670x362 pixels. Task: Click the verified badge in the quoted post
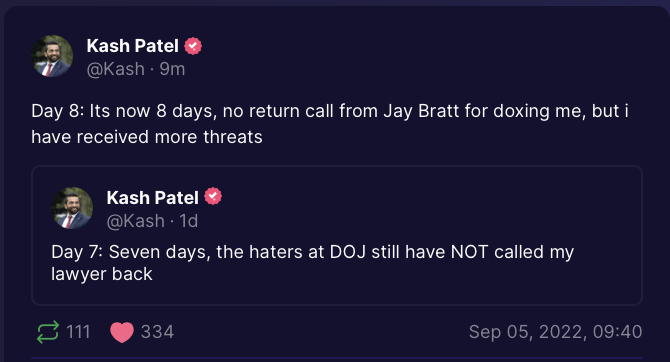[213, 197]
